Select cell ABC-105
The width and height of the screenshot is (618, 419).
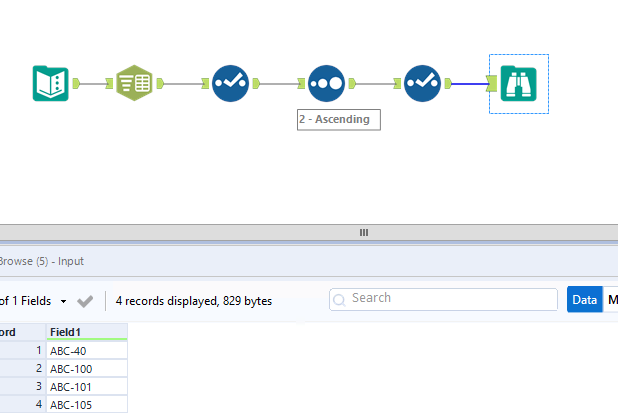[87, 404]
